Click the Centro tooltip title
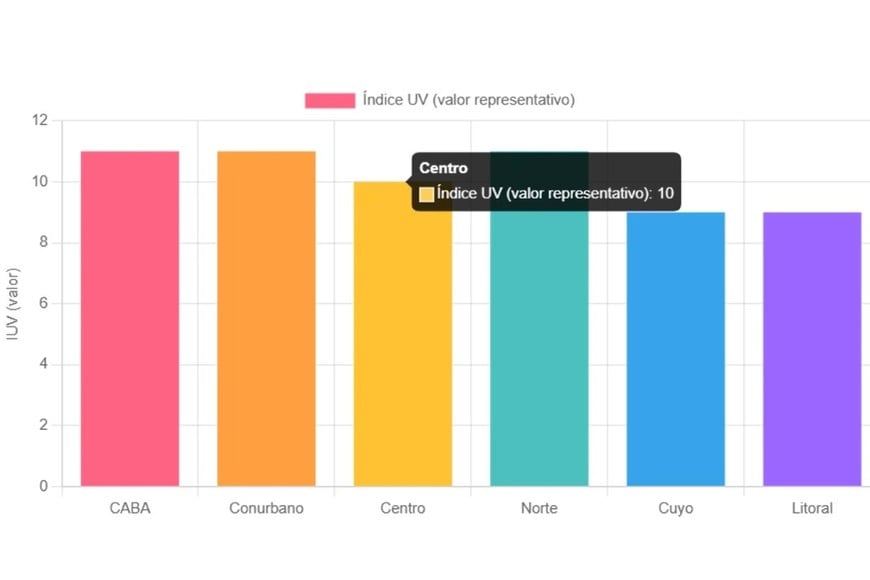870x580 pixels. click(444, 168)
